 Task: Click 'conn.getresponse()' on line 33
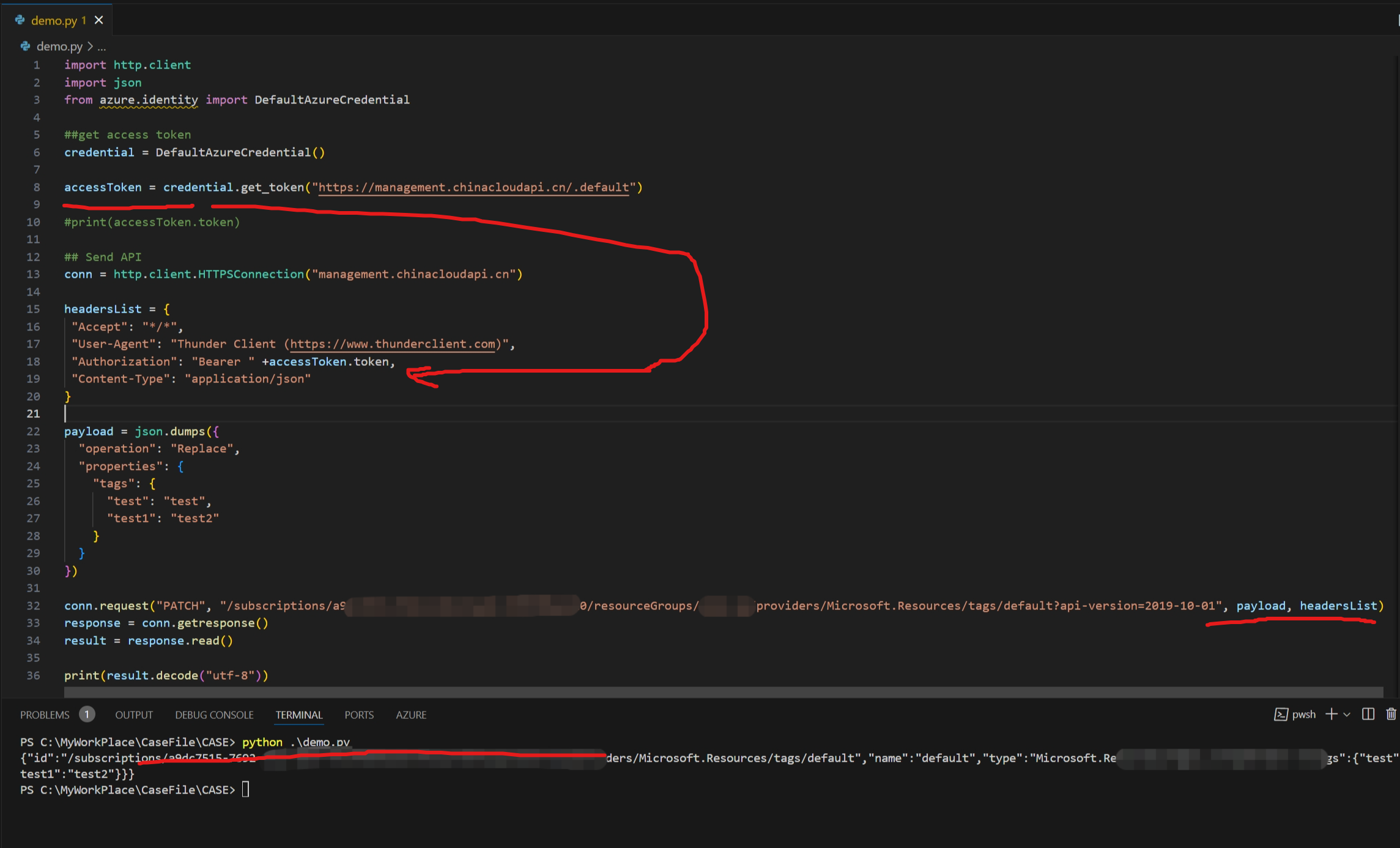click(x=205, y=623)
